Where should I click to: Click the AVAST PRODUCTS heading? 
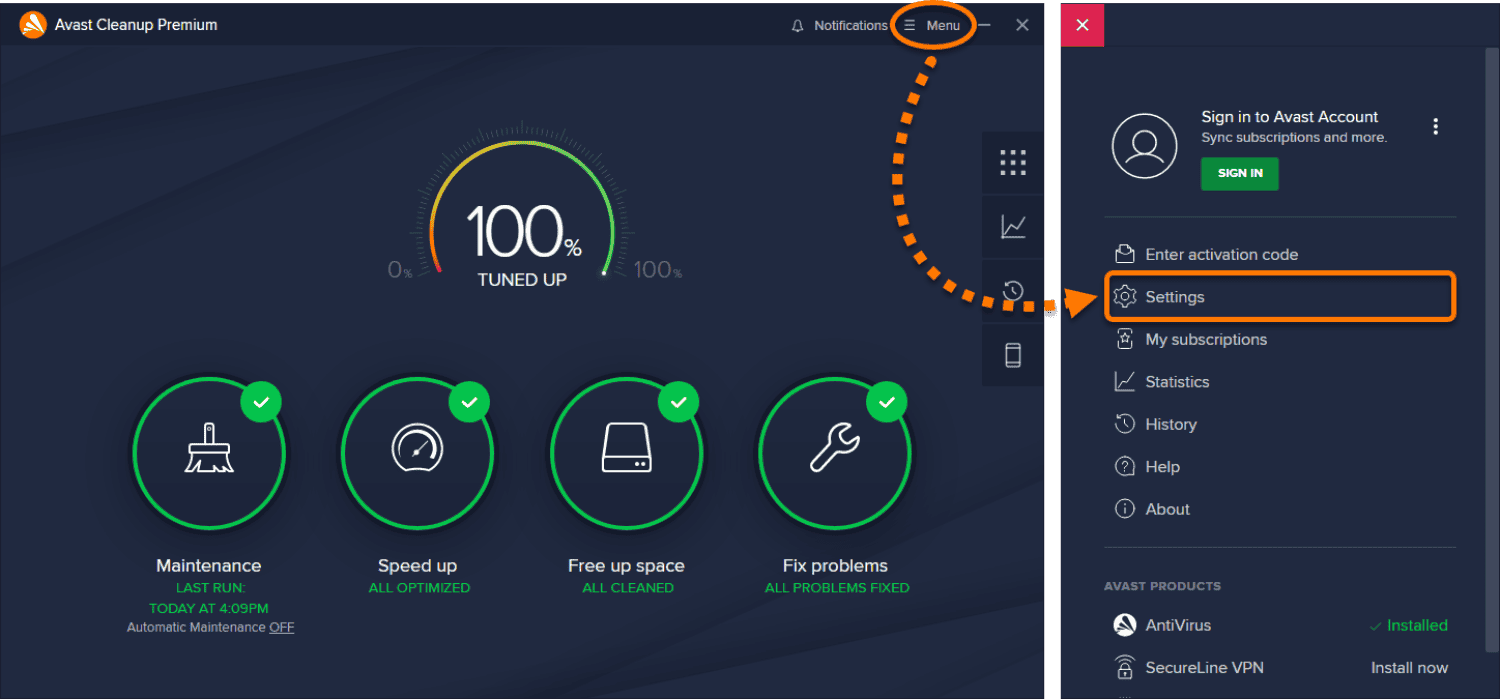[x=1162, y=586]
